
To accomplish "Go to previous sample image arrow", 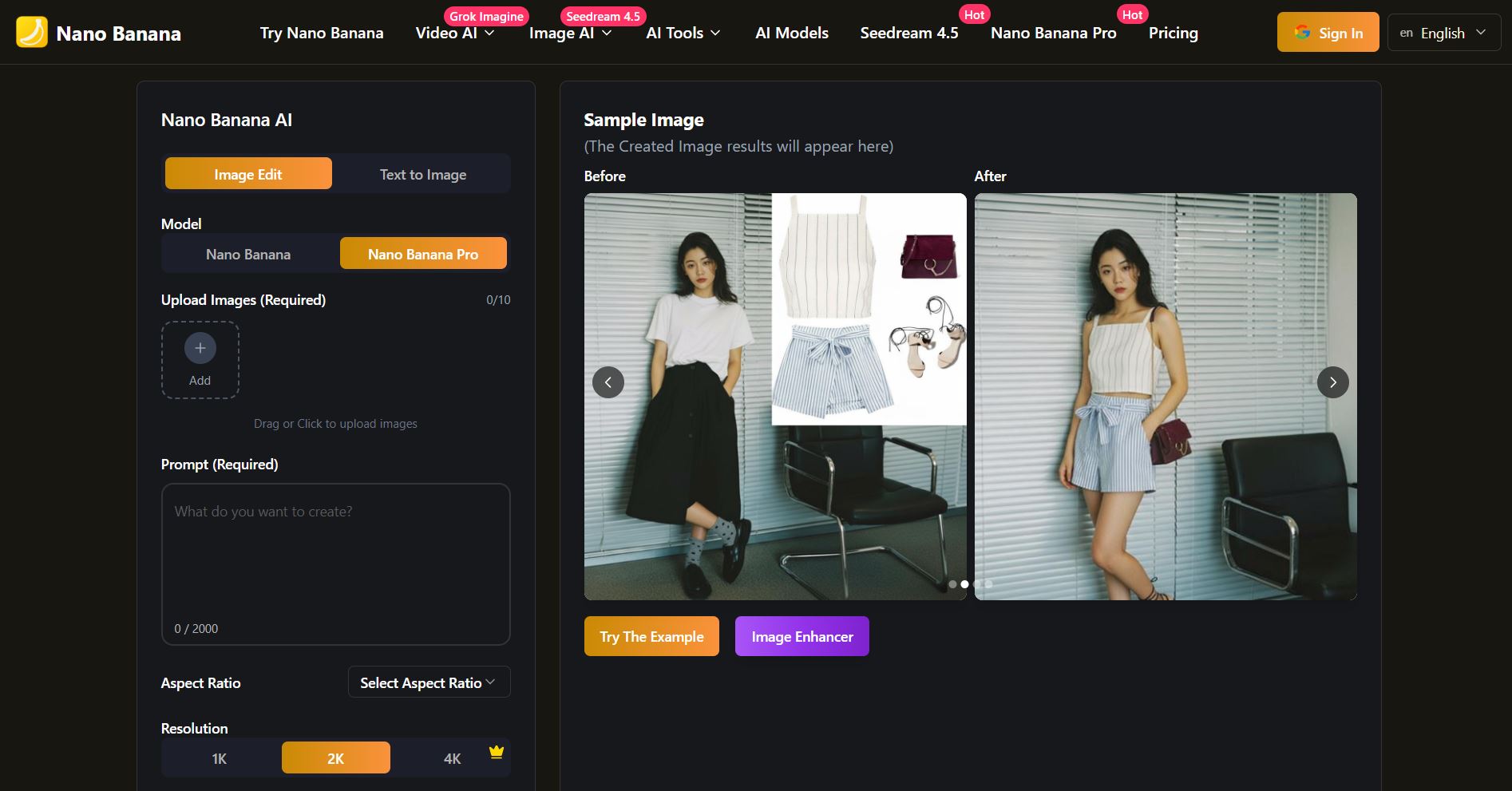I will pyautogui.click(x=608, y=382).
